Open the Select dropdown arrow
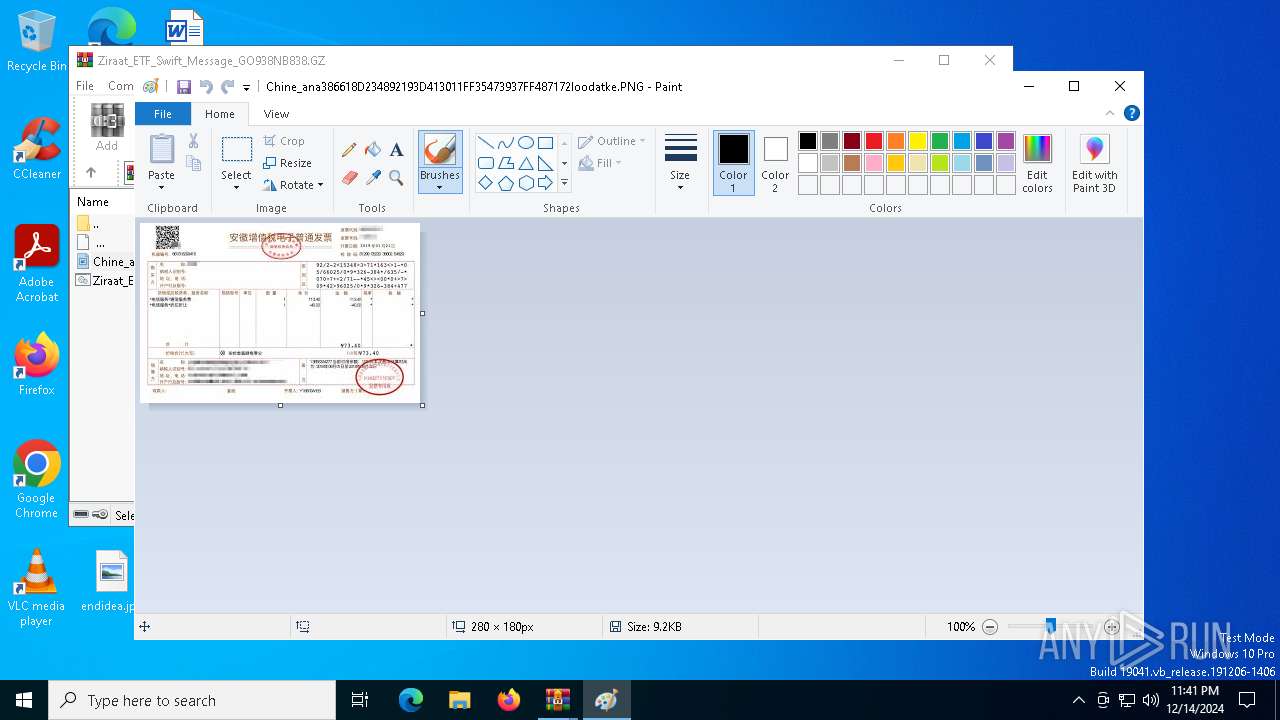Viewport: 1280px width, 720px height. (237, 188)
